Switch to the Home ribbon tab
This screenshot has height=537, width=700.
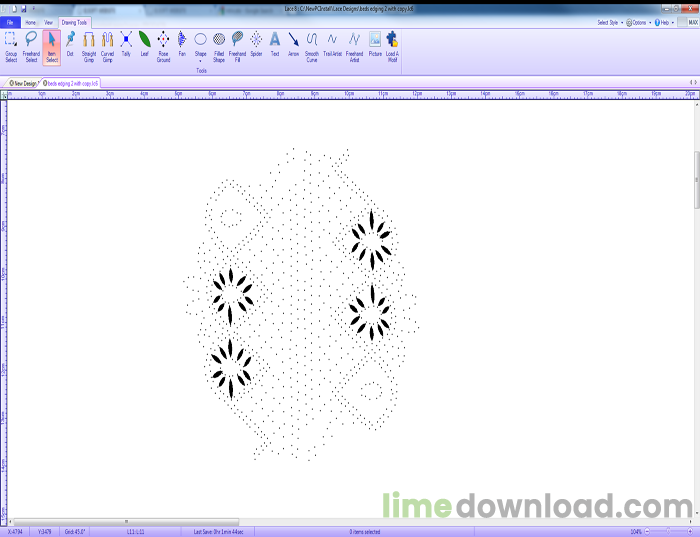(30, 22)
